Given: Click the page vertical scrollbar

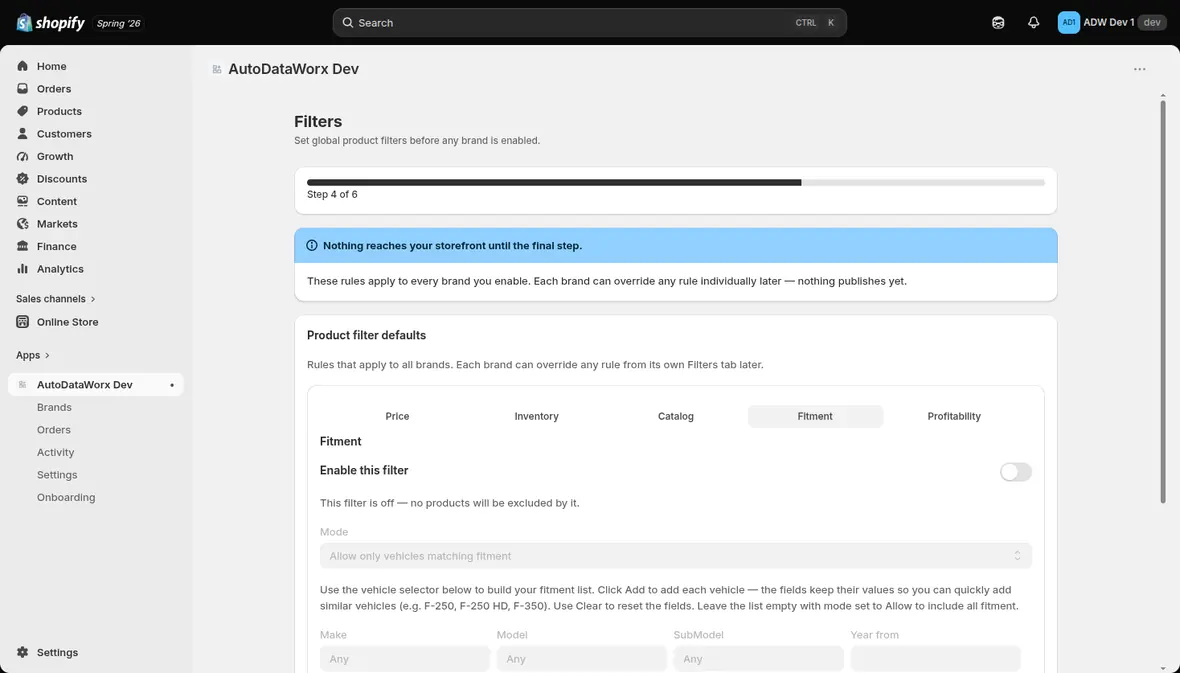Looking at the screenshot, I should click(x=1163, y=301).
